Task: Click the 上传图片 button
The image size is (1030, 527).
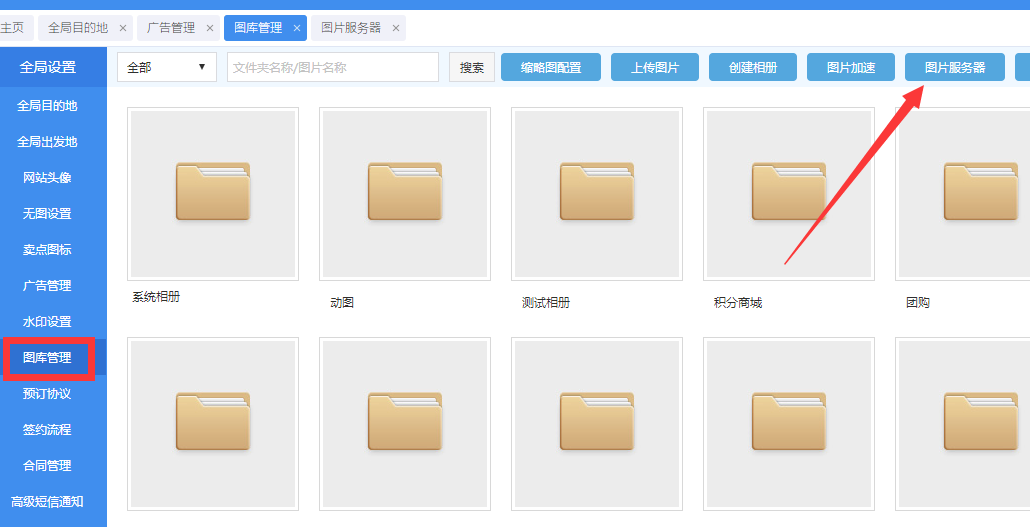Action: pyautogui.click(x=655, y=67)
